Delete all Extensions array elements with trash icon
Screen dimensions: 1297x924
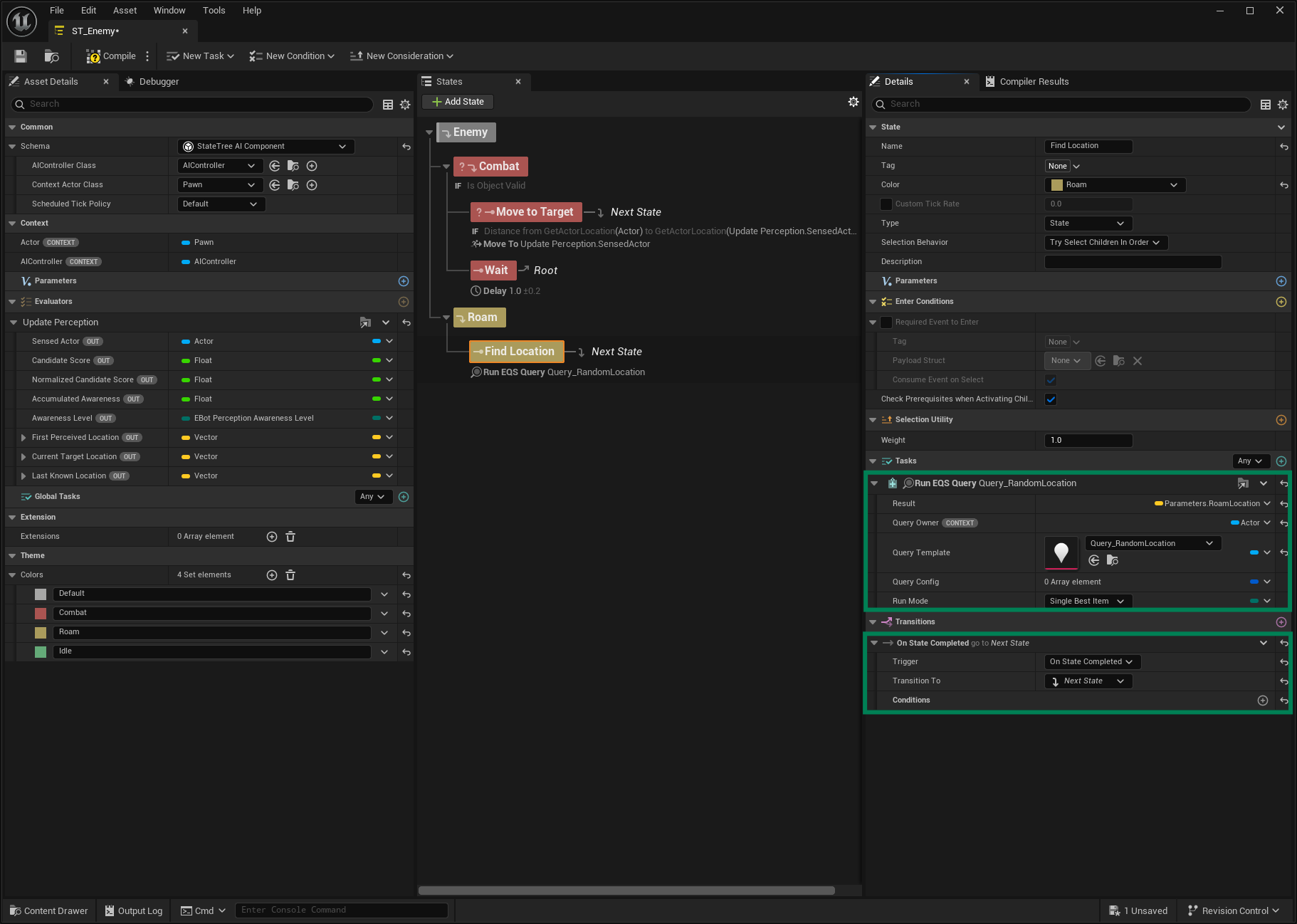coord(290,537)
